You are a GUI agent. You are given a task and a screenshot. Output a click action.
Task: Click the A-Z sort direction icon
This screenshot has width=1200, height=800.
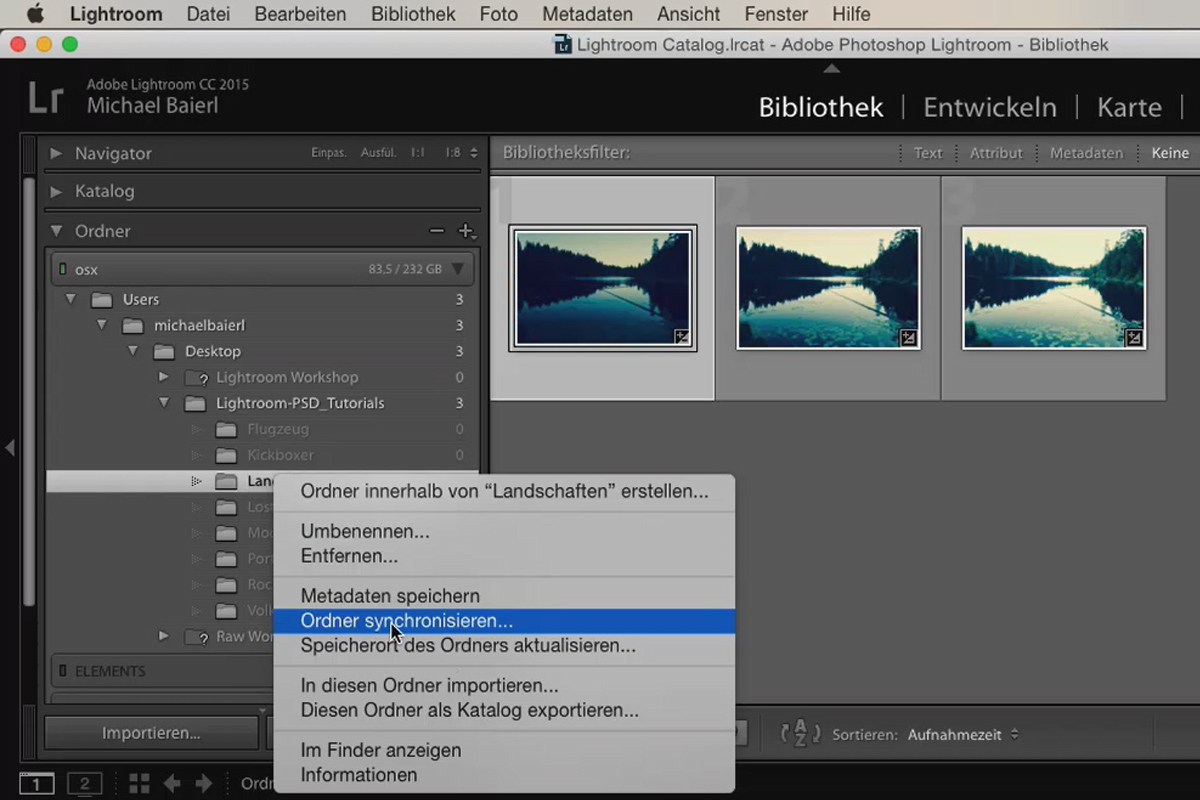800,734
